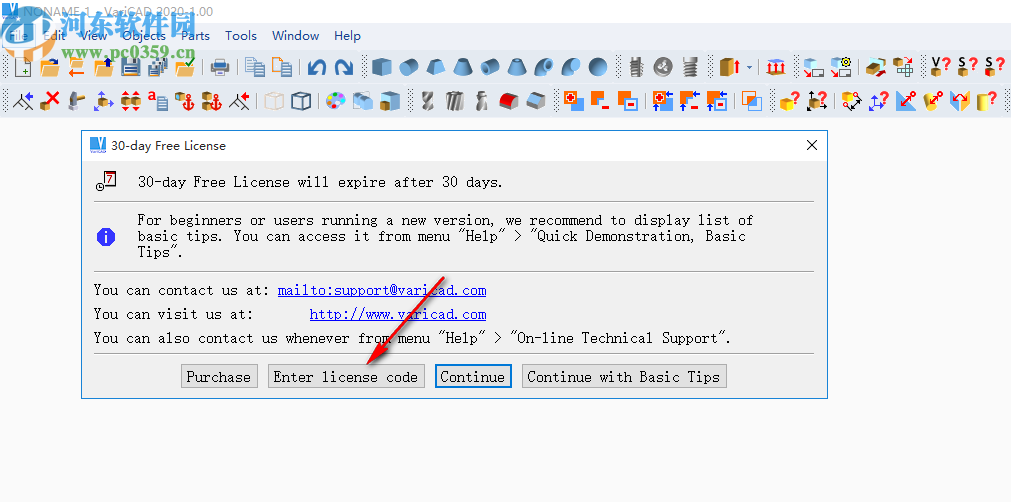Click the Continue button
The width and height of the screenshot is (1011, 502).
pyautogui.click(x=473, y=376)
